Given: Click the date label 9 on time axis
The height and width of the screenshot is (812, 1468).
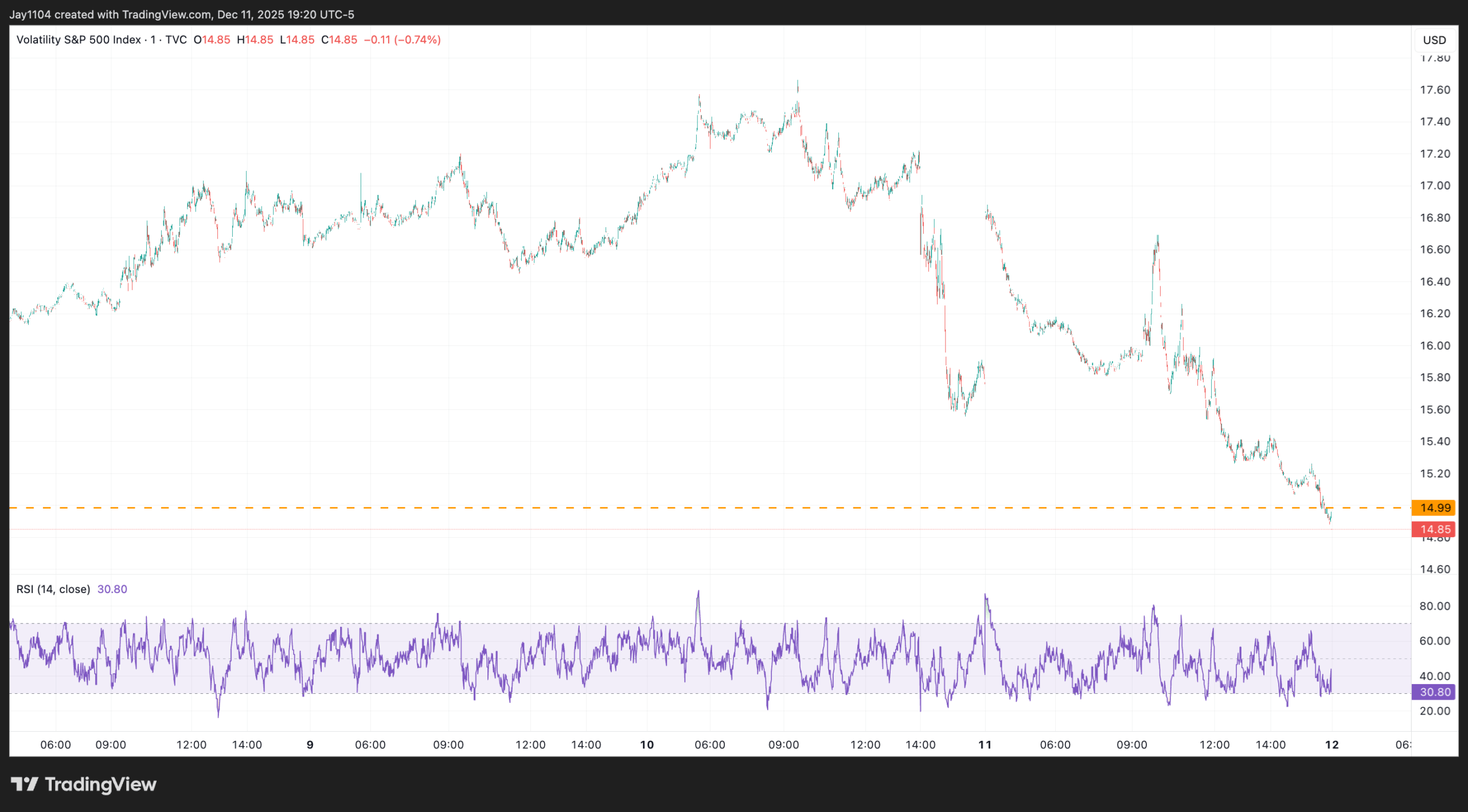Looking at the screenshot, I should tap(310, 744).
